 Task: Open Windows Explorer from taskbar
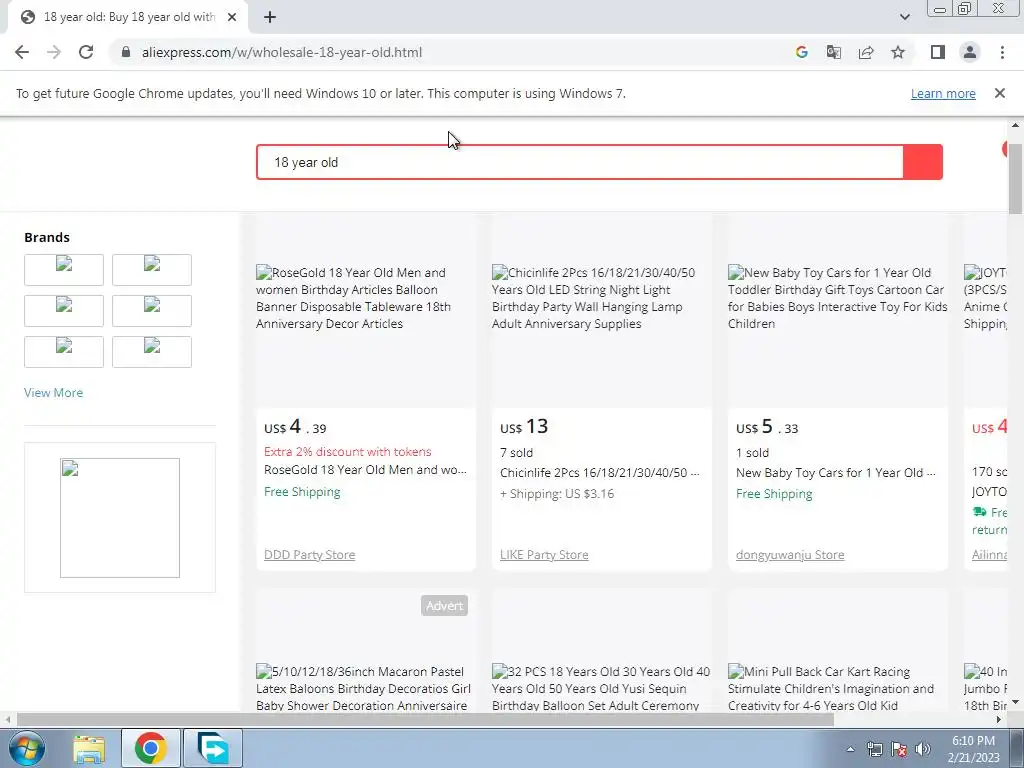coord(89,748)
